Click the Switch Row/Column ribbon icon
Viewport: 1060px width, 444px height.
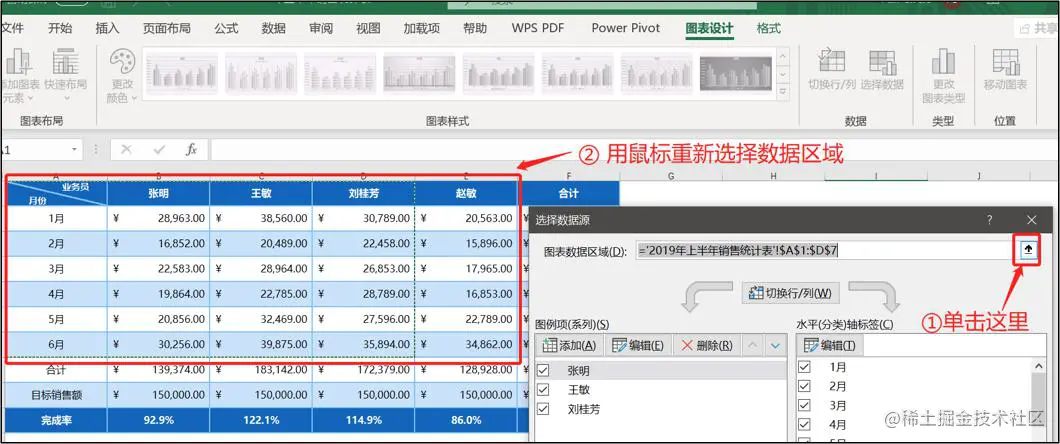[832, 62]
